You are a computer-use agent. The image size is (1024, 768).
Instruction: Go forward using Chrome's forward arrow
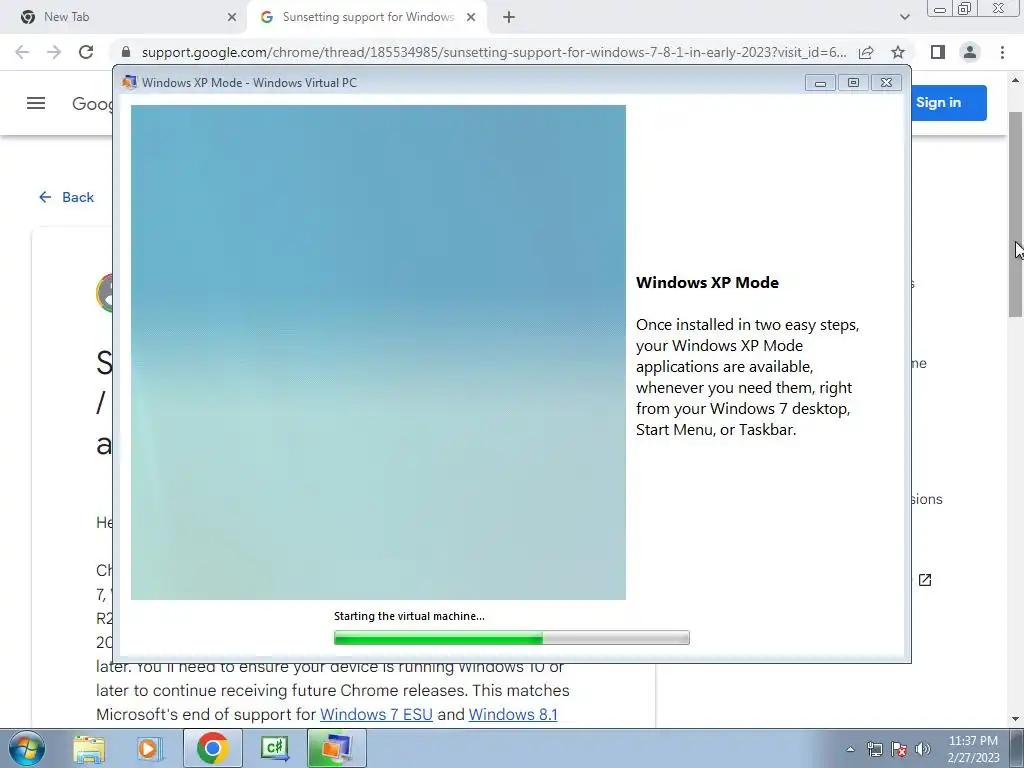pos(54,52)
